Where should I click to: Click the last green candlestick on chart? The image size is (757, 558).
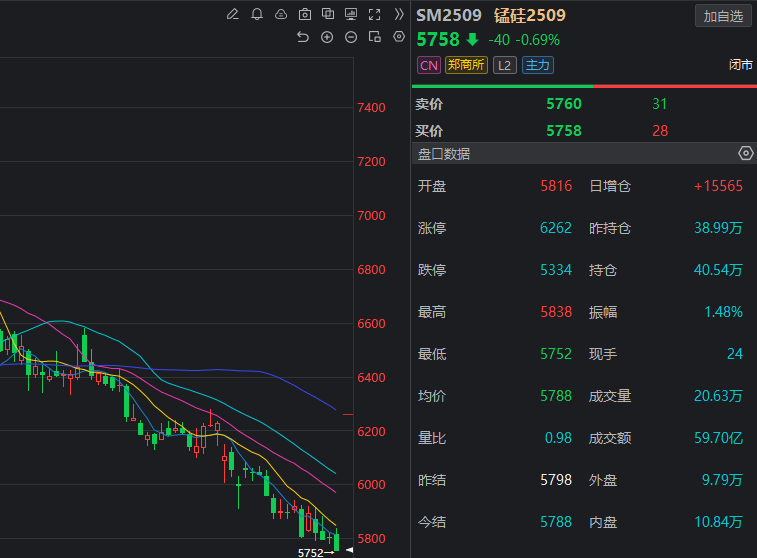[336, 541]
